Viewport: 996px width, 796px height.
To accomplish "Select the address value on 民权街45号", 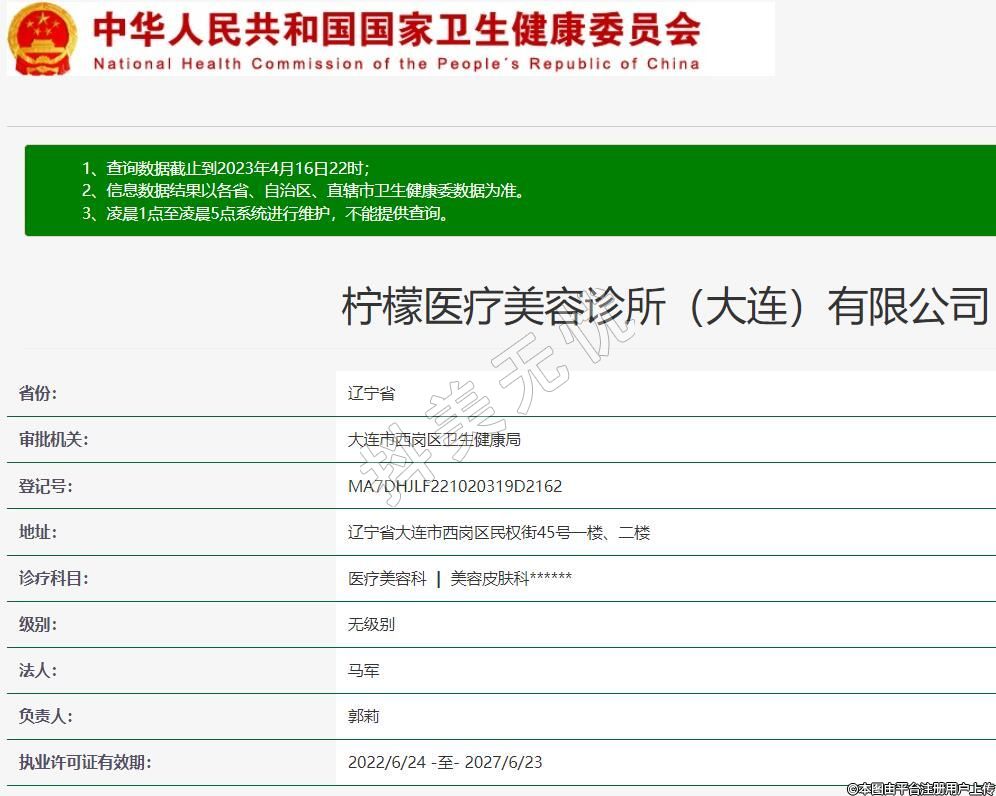I will (499, 532).
